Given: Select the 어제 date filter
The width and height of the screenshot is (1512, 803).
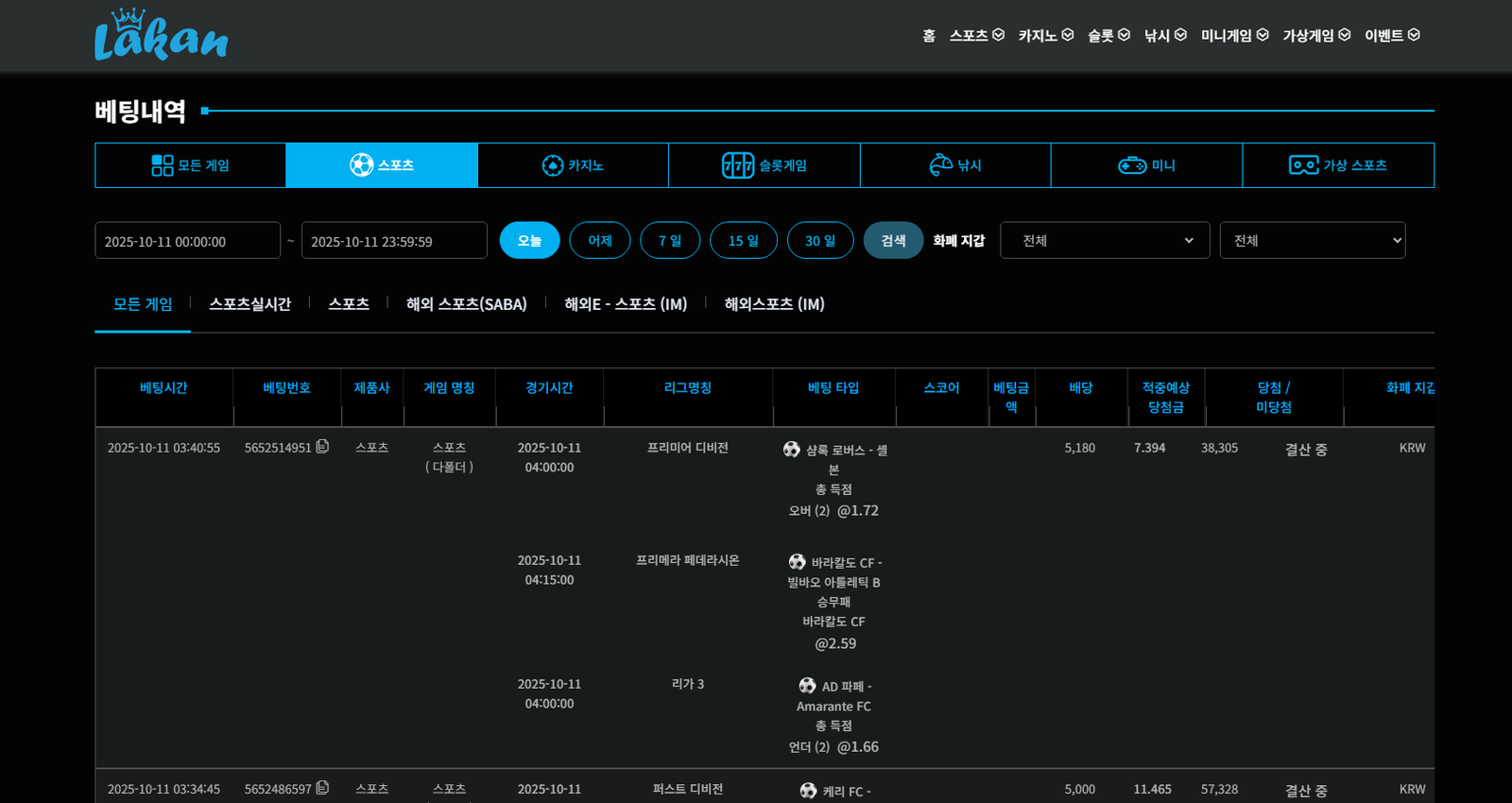Looking at the screenshot, I should [599, 240].
